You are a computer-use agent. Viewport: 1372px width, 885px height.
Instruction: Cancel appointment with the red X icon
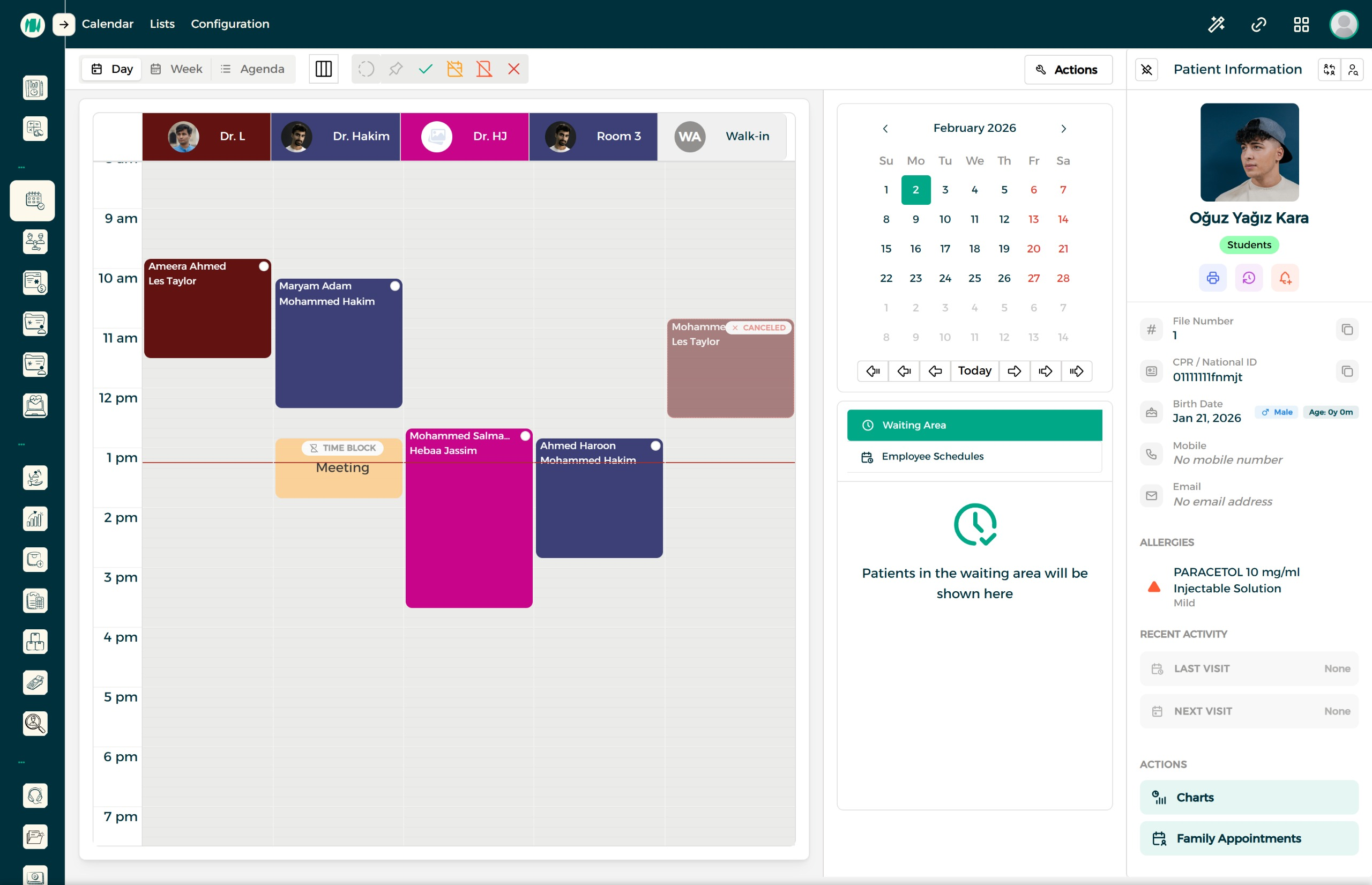[x=513, y=69]
